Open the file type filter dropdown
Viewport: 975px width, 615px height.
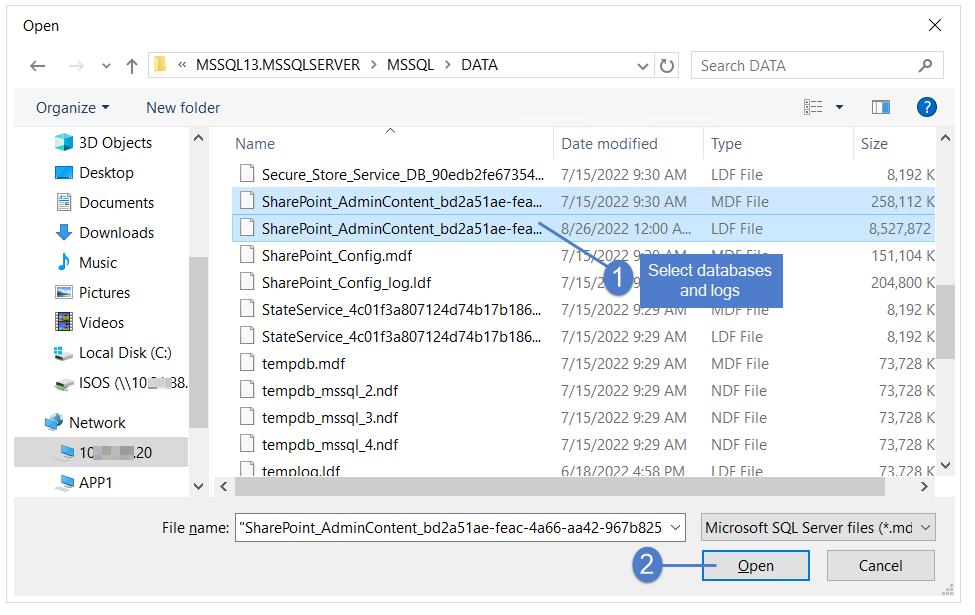818,527
